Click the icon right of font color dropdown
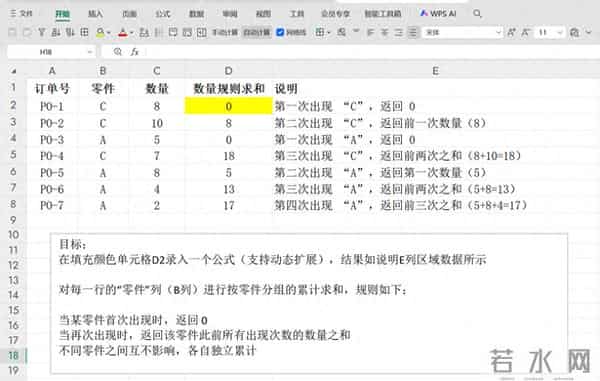This screenshot has height=381, width=600. (x=144, y=33)
